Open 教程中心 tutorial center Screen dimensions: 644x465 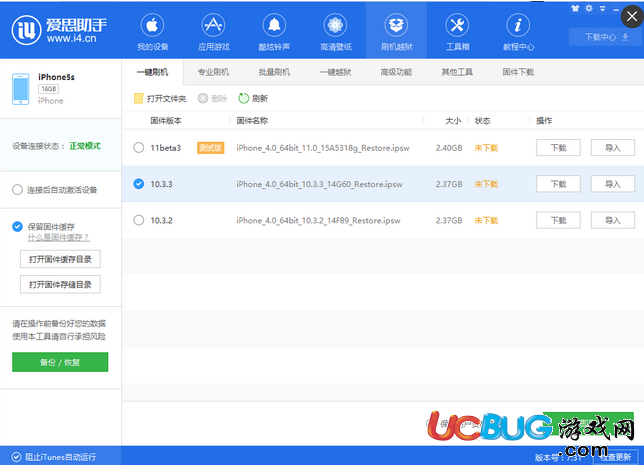tap(518, 32)
